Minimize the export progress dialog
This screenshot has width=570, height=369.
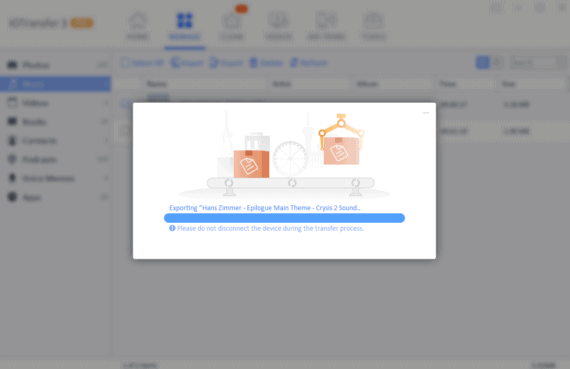click(x=426, y=113)
